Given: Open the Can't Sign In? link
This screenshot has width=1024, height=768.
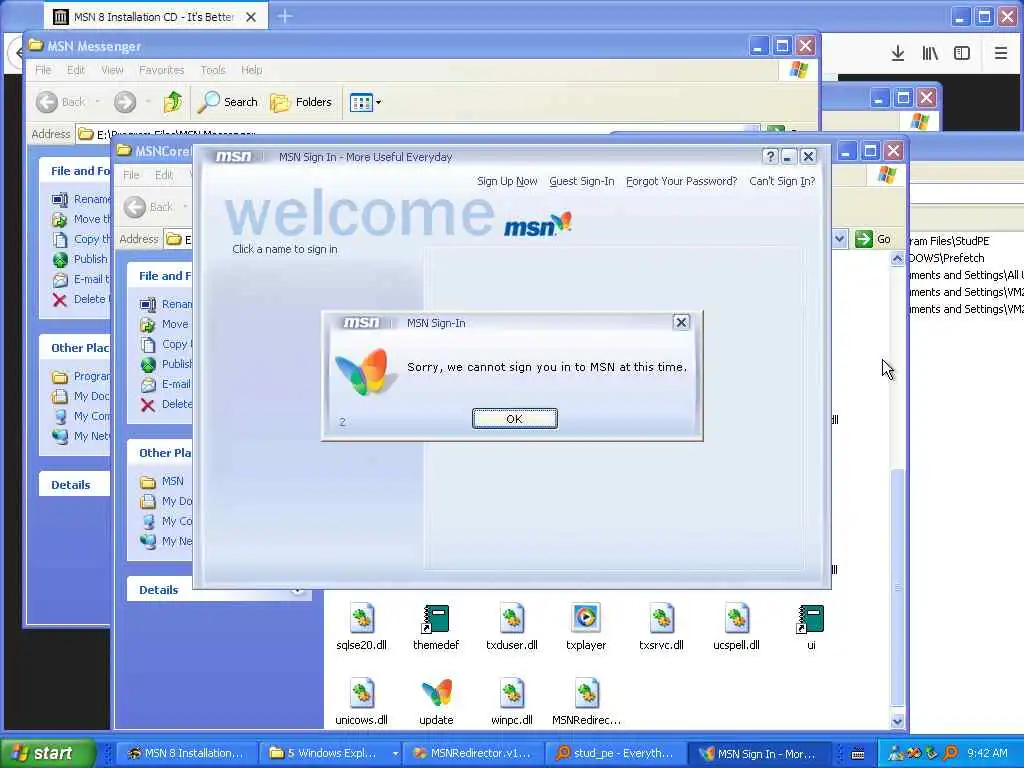Looking at the screenshot, I should coord(782,181).
